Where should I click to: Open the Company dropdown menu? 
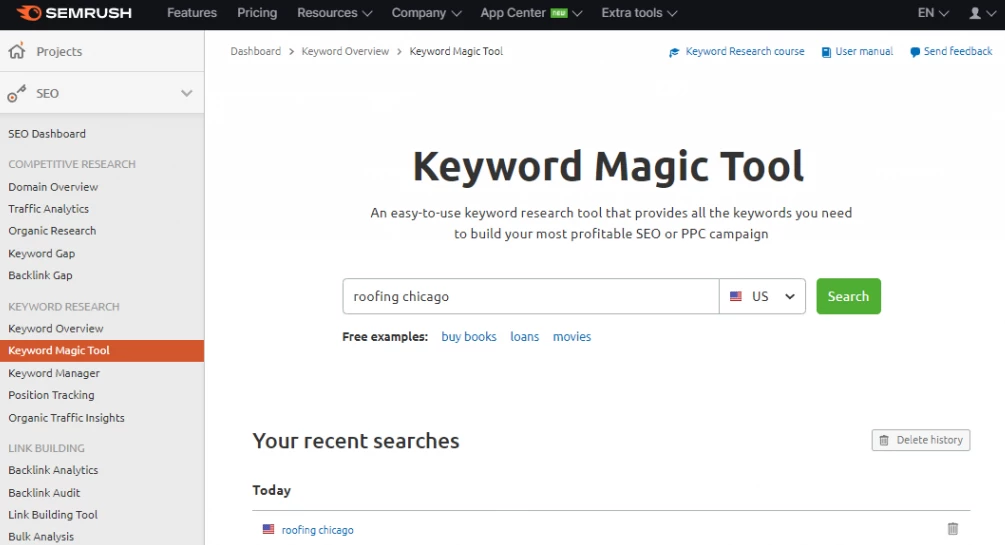426,13
